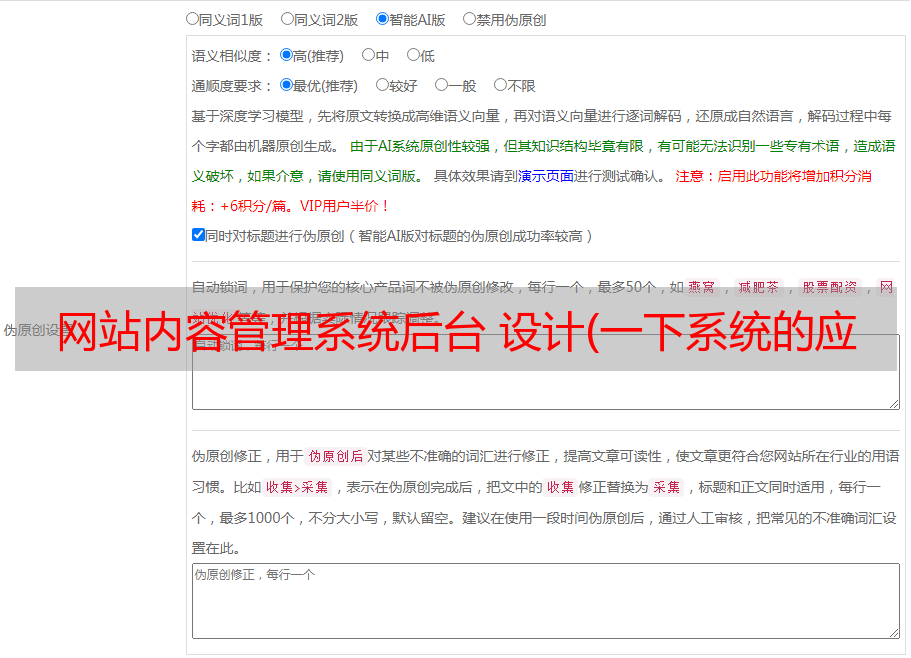Set 通顺度要求 to 最优(推荐)

pyautogui.click(x=286, y=85)
